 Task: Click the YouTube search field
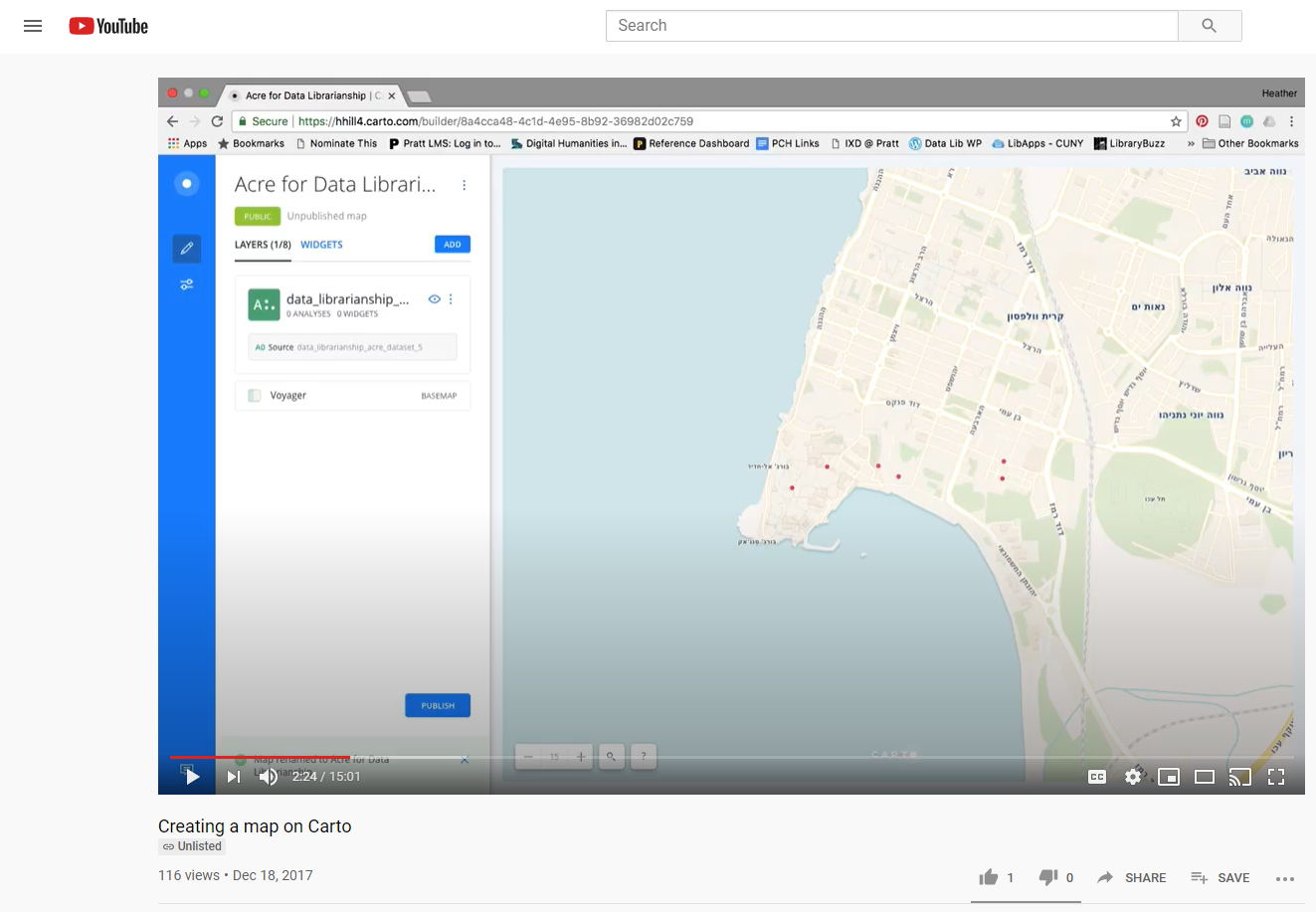coord(891,25)
